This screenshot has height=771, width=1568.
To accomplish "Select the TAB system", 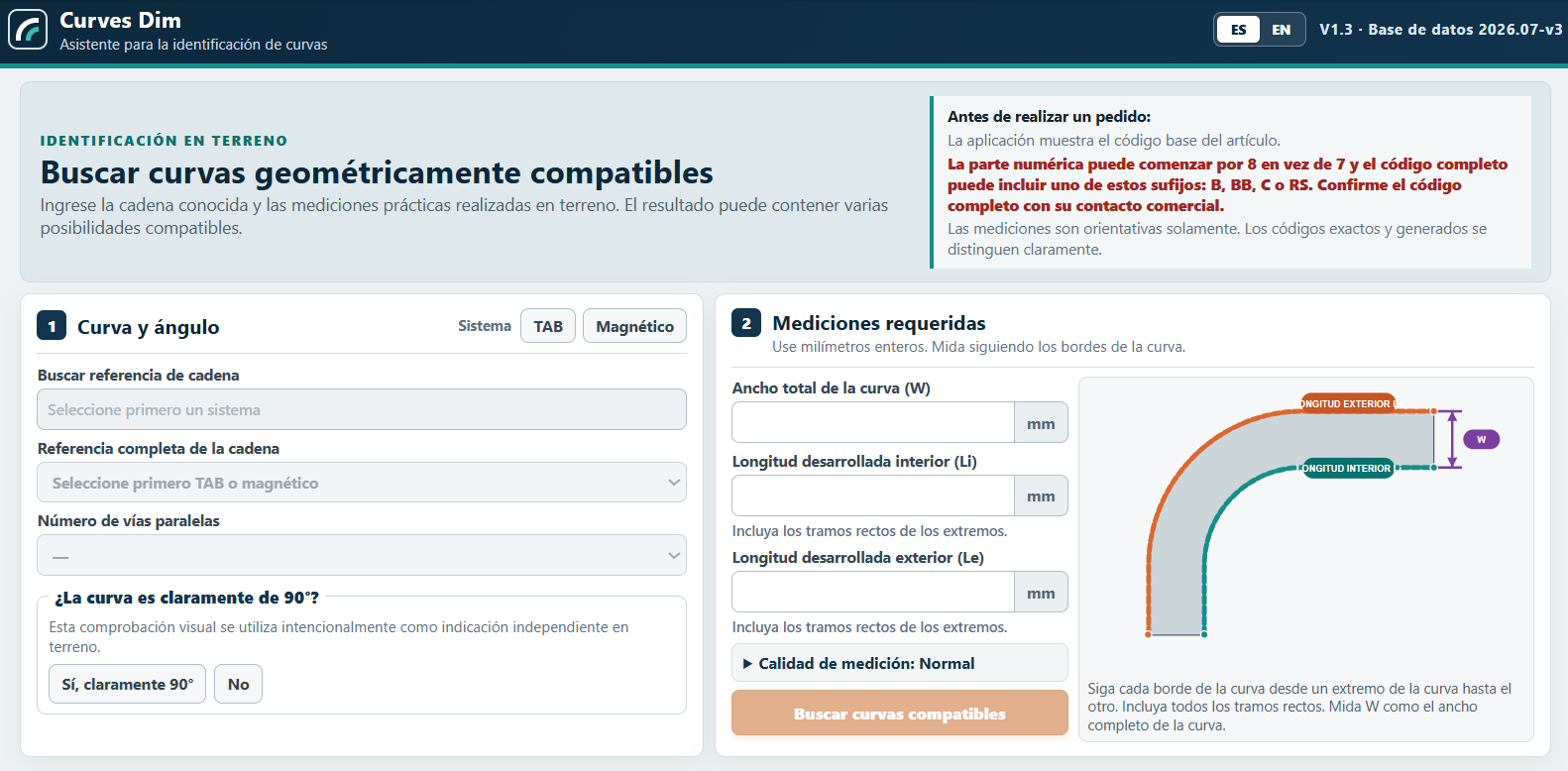I will [x=548, y=326].
